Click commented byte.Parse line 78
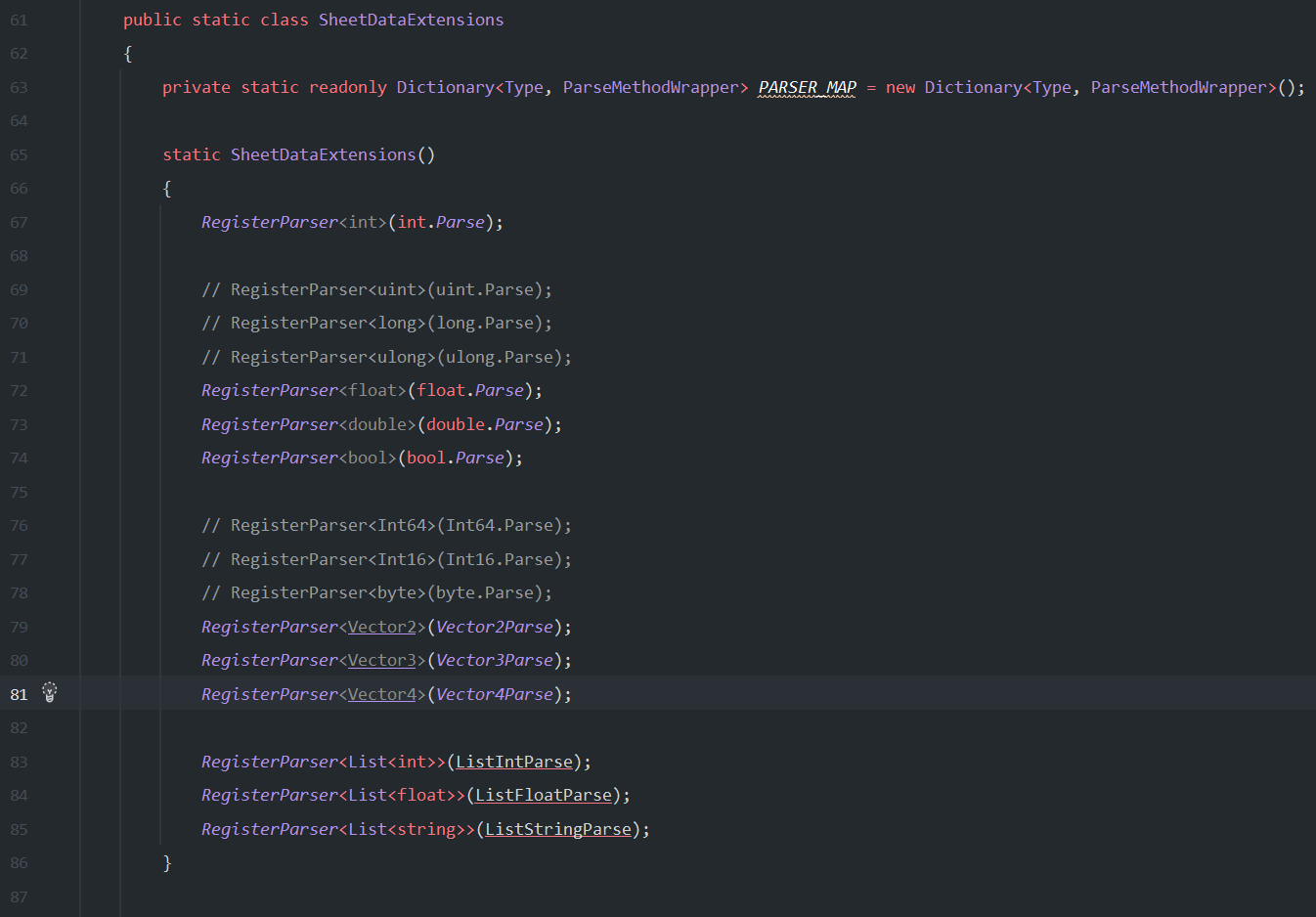 click(377, 592)
